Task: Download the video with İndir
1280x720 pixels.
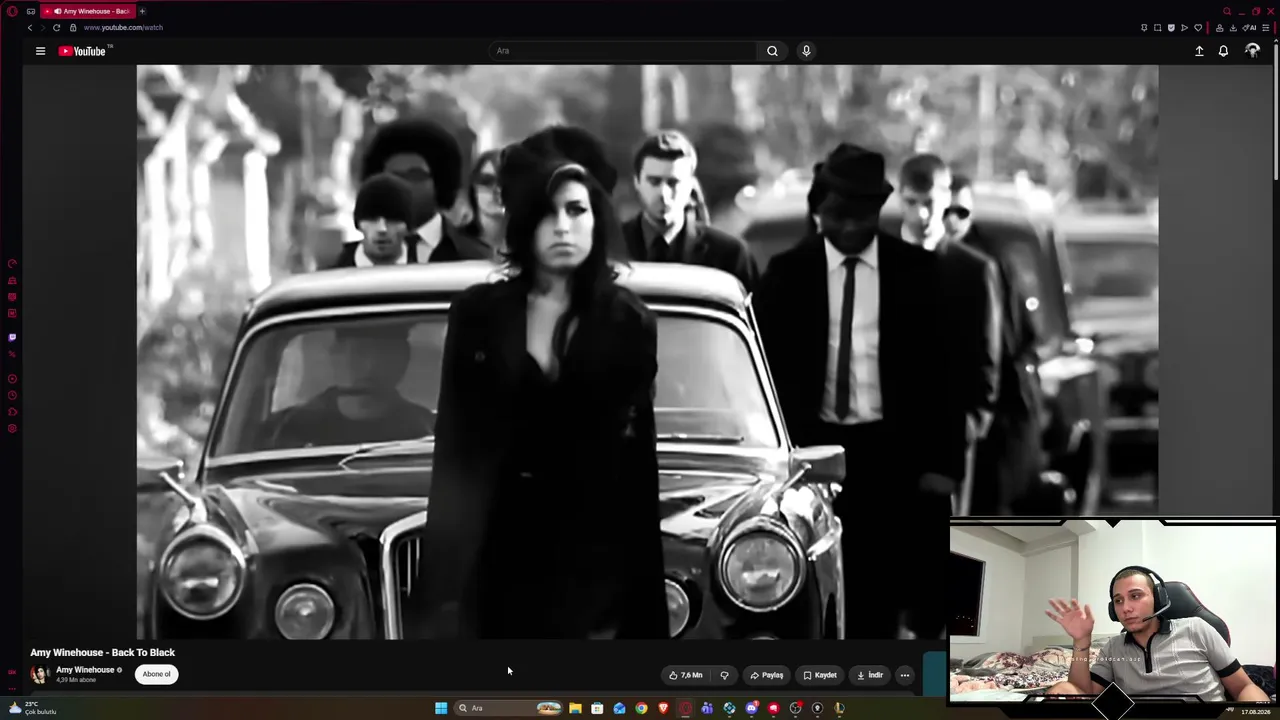Action: coord(870,675)
